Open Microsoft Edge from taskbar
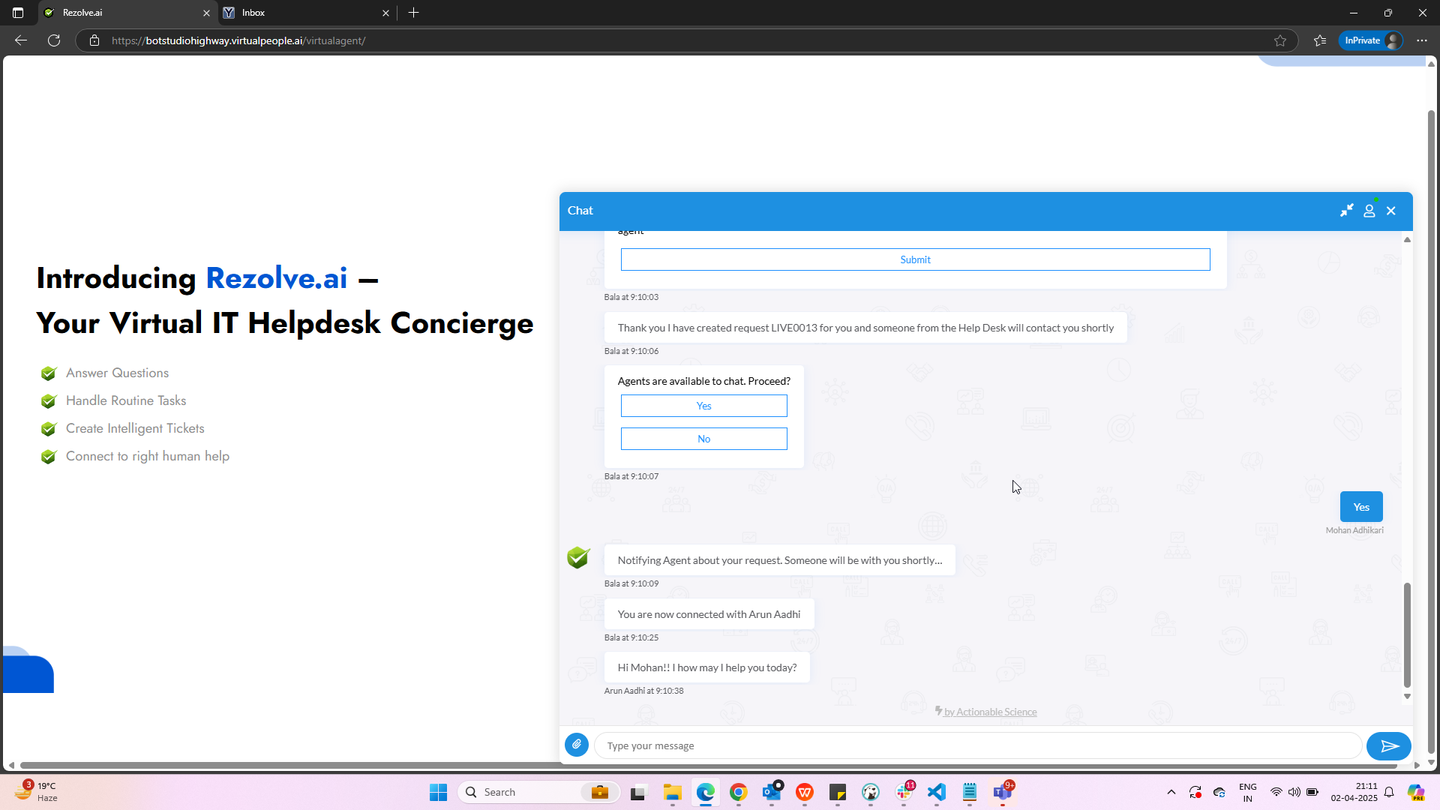The height and width of the screenshot is (810, 1440). [x=706, y=792]
